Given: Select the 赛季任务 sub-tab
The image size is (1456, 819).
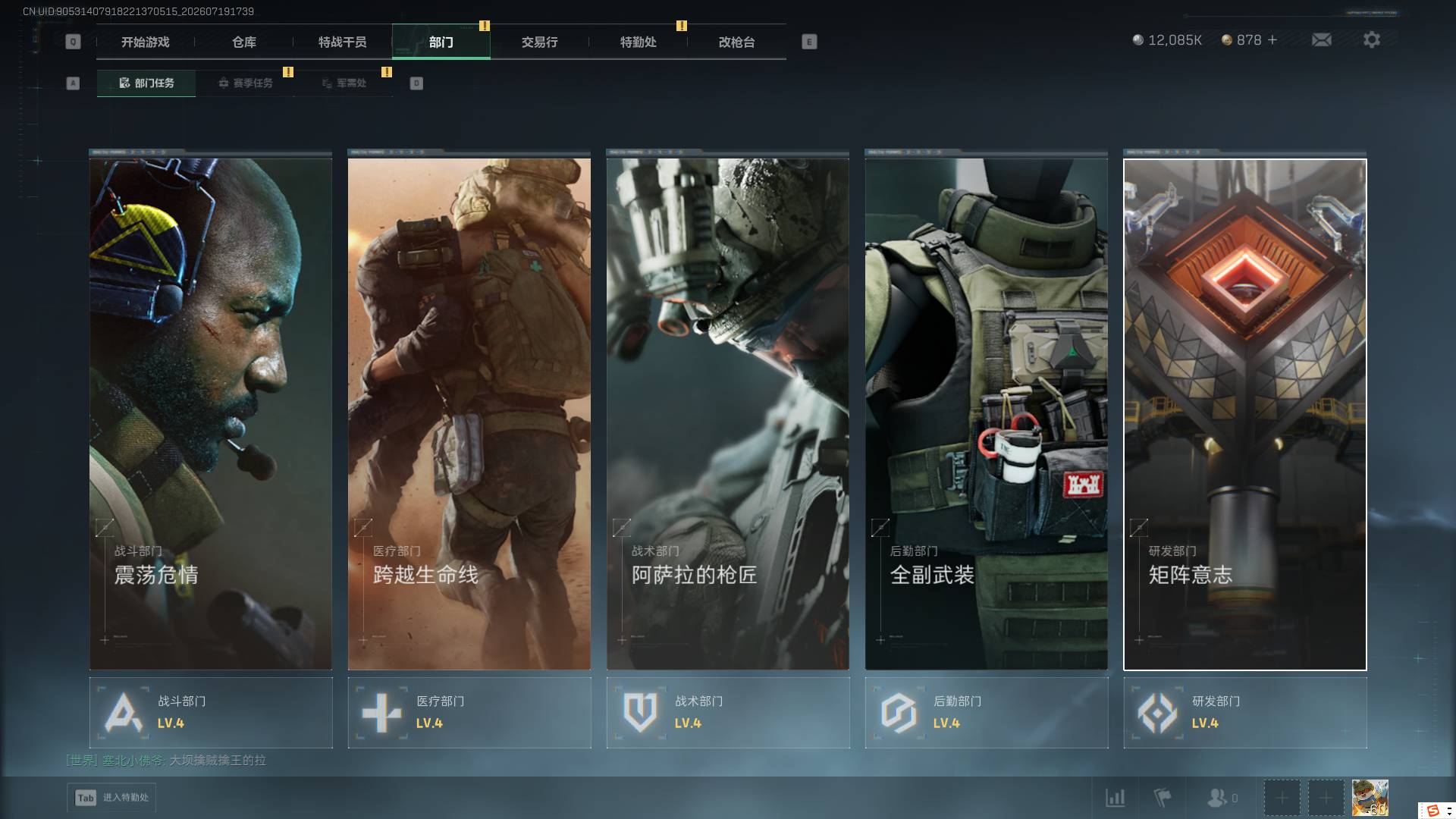Looking at the screenshot, I should pos(245,83).
